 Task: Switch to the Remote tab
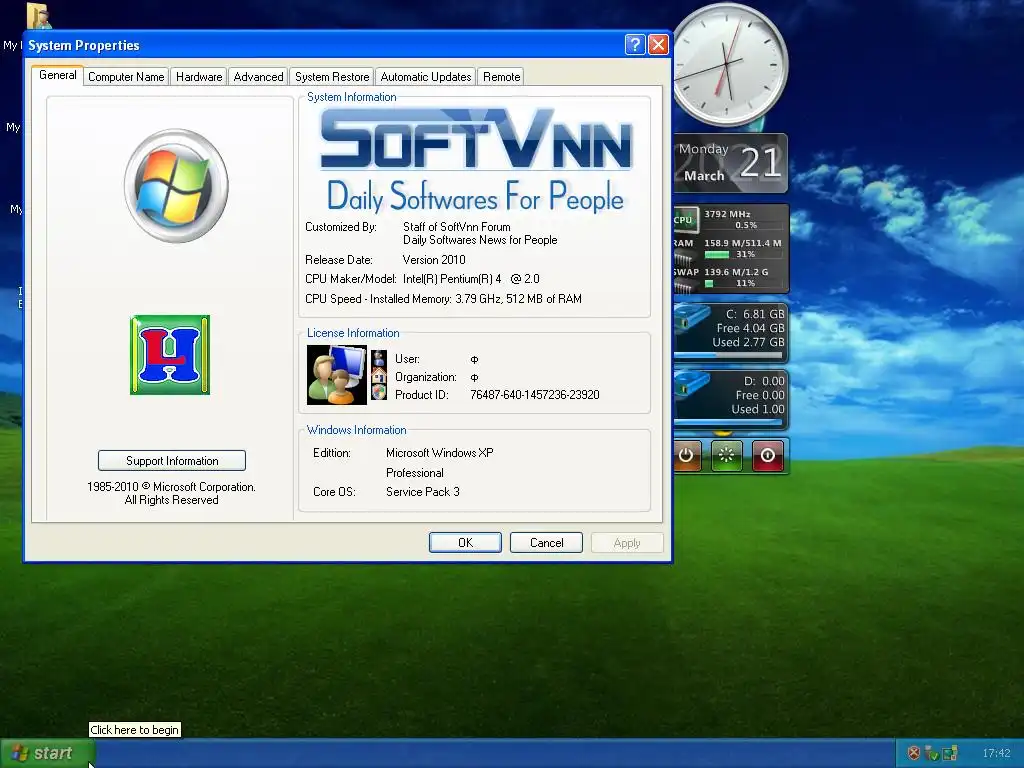click(501, 77)
